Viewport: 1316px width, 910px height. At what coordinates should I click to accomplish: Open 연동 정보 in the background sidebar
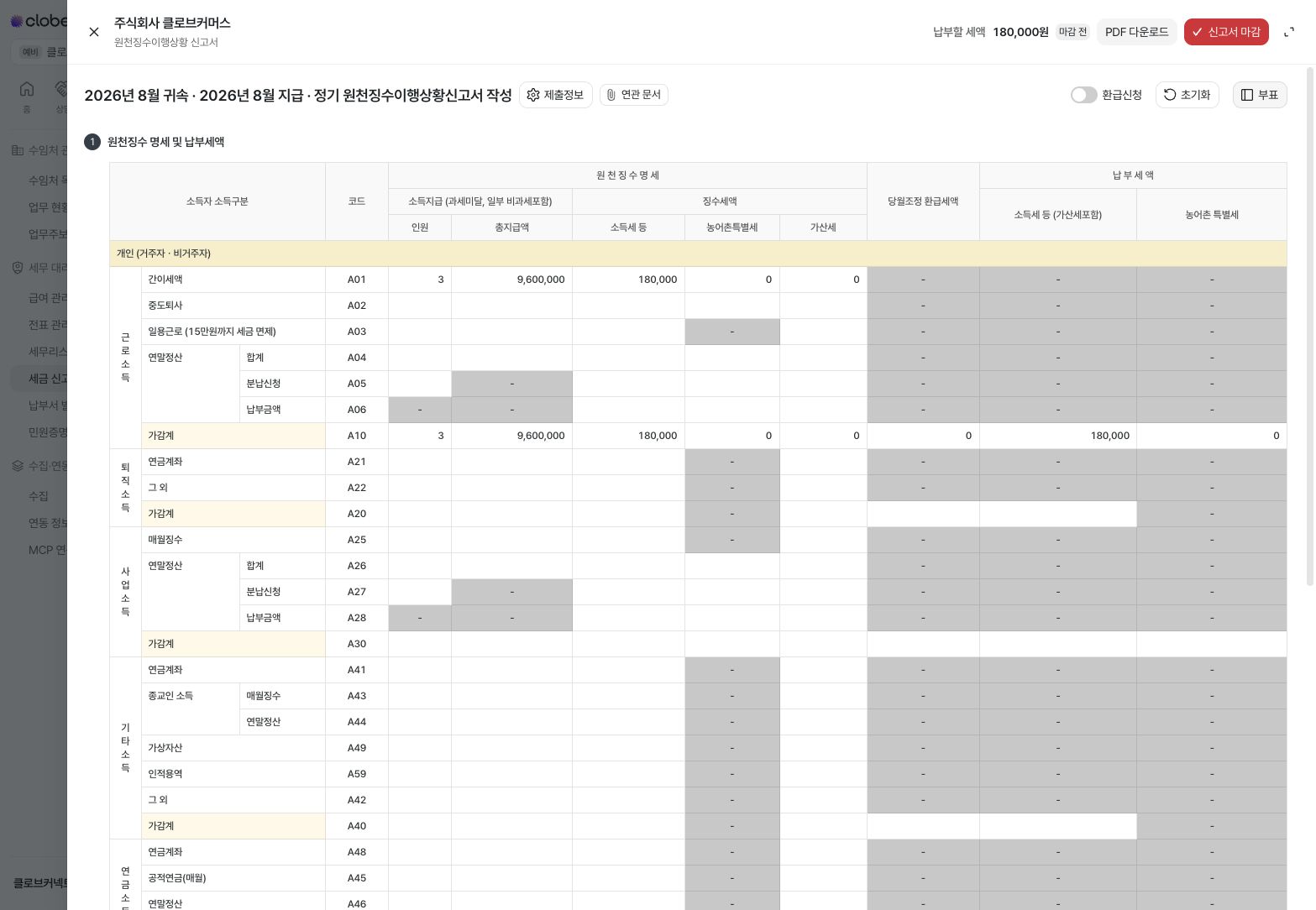click(47, 523)
